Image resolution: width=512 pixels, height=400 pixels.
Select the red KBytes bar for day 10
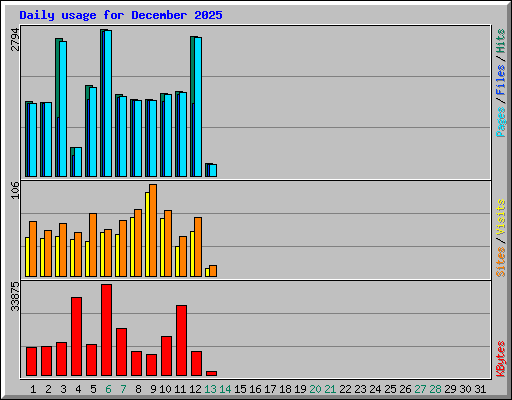(167, 356)
